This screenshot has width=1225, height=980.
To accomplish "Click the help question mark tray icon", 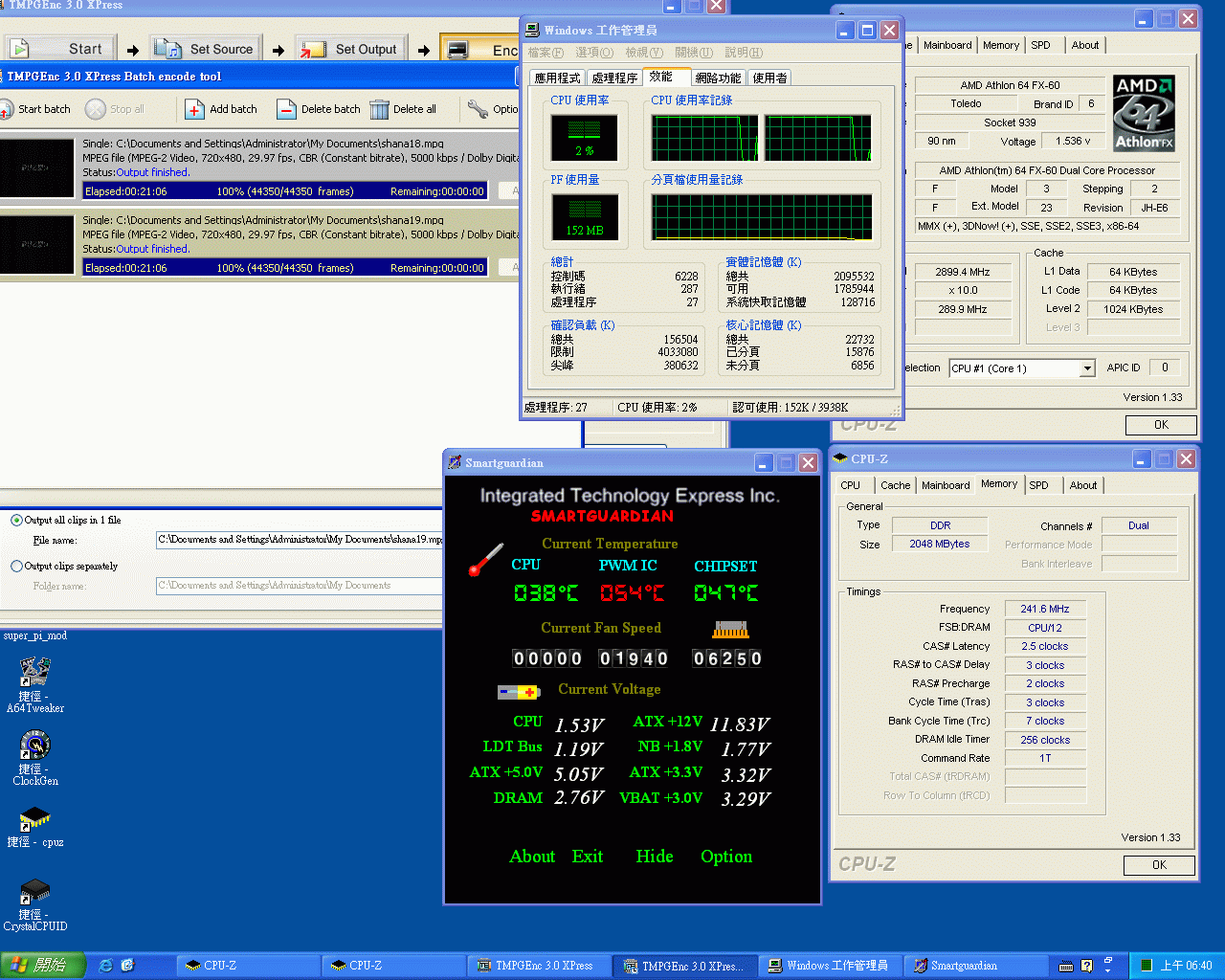I will click(1086, 966).
